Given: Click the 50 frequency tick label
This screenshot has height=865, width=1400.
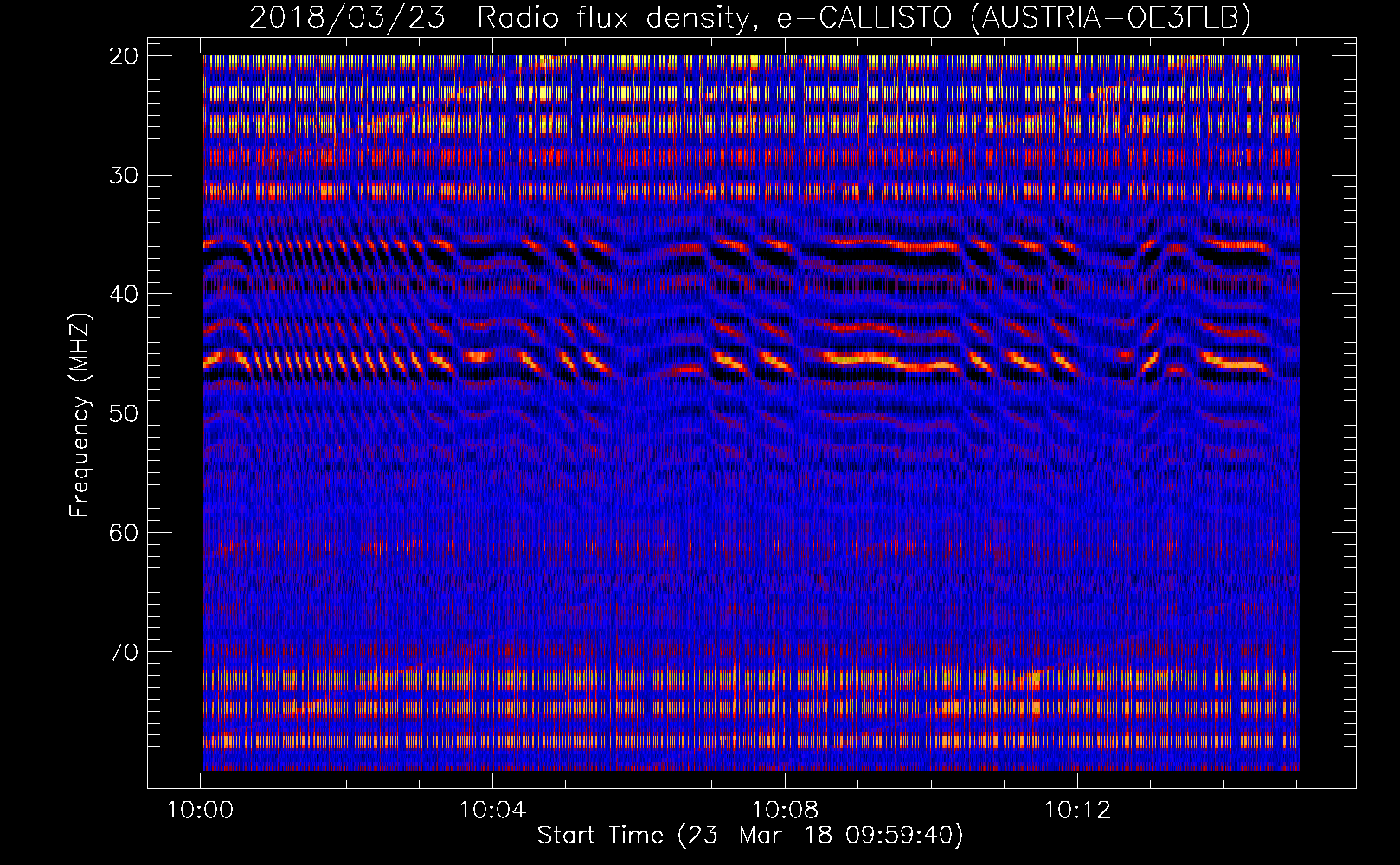Looking at the screenshot, I should tap(124, 413).
